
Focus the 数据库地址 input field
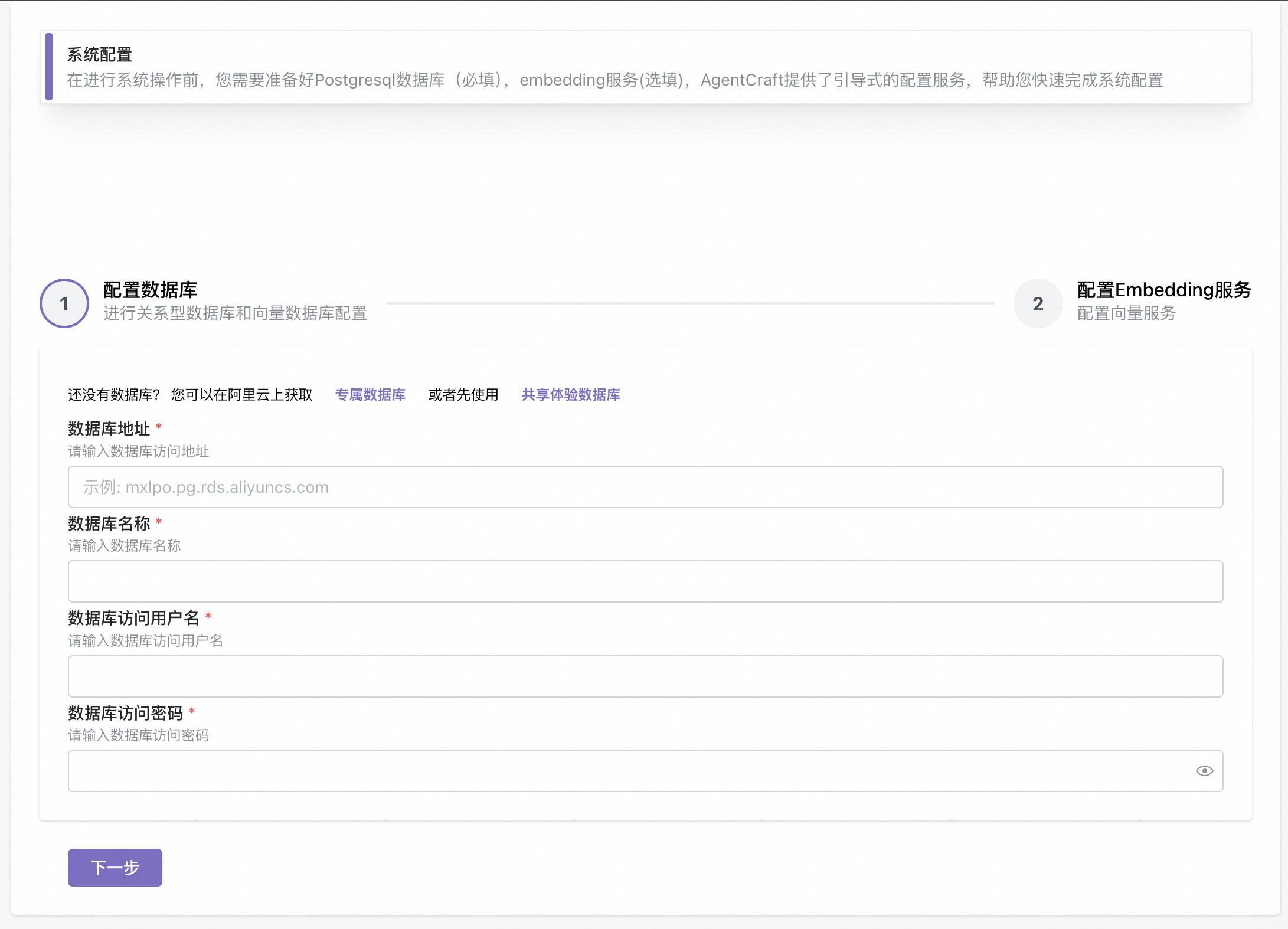(645, 487)
